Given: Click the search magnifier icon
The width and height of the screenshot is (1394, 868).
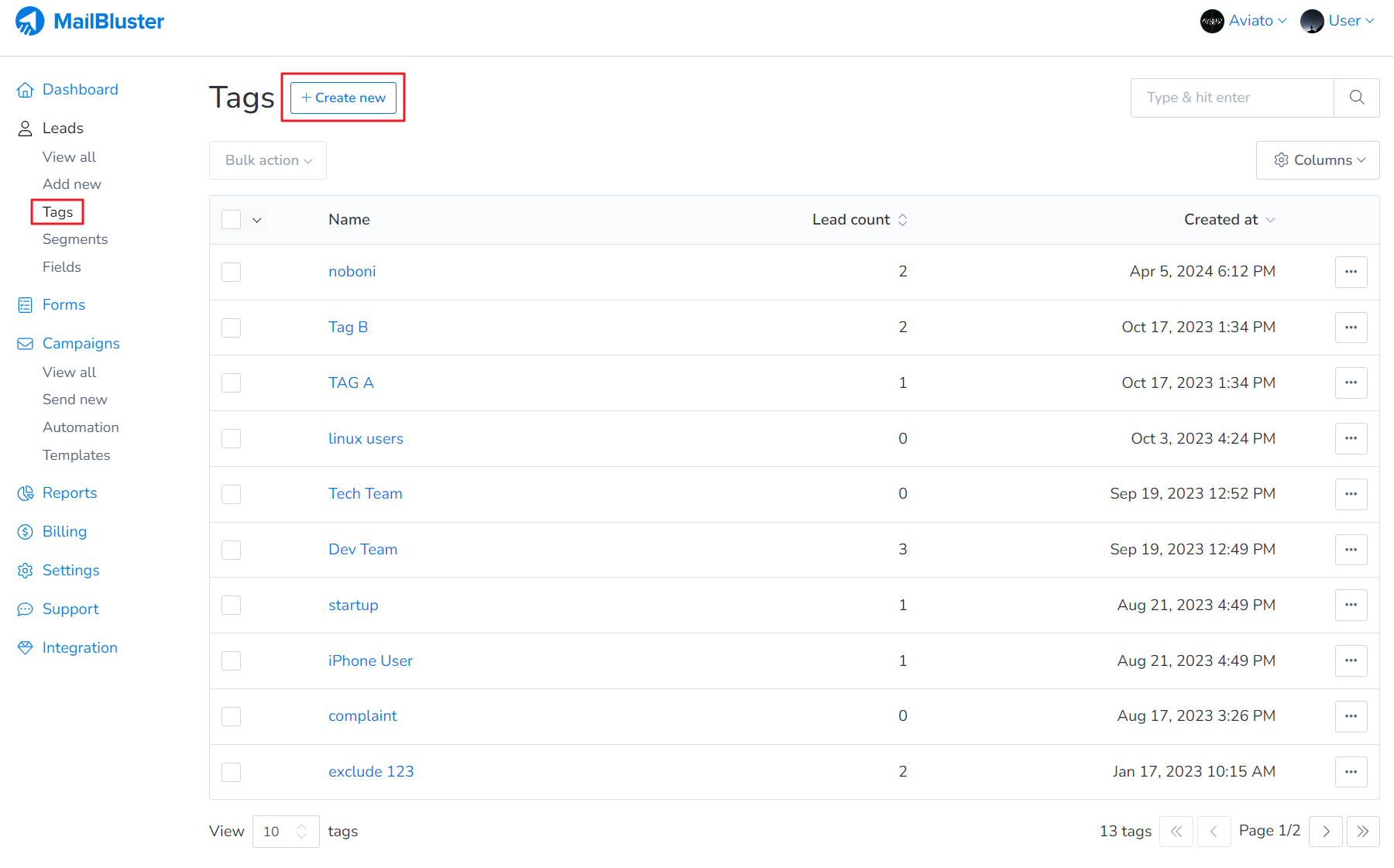Looking at the screenshot, I should [1356, 98].
